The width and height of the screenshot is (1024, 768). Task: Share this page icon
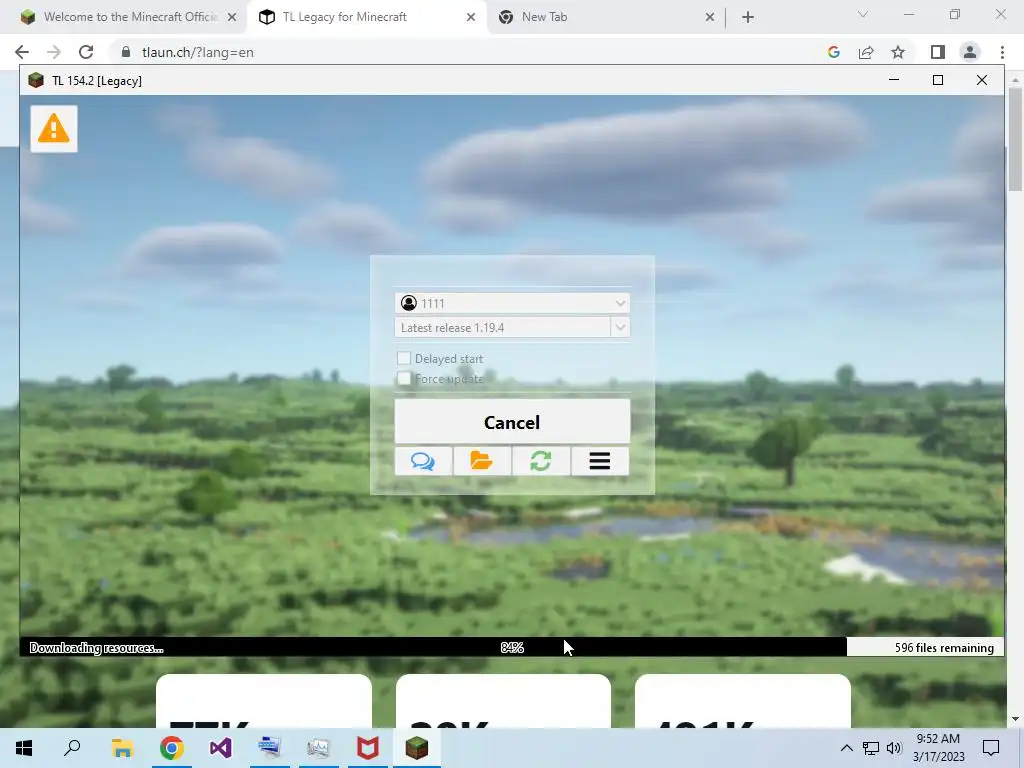coord(866,52)
